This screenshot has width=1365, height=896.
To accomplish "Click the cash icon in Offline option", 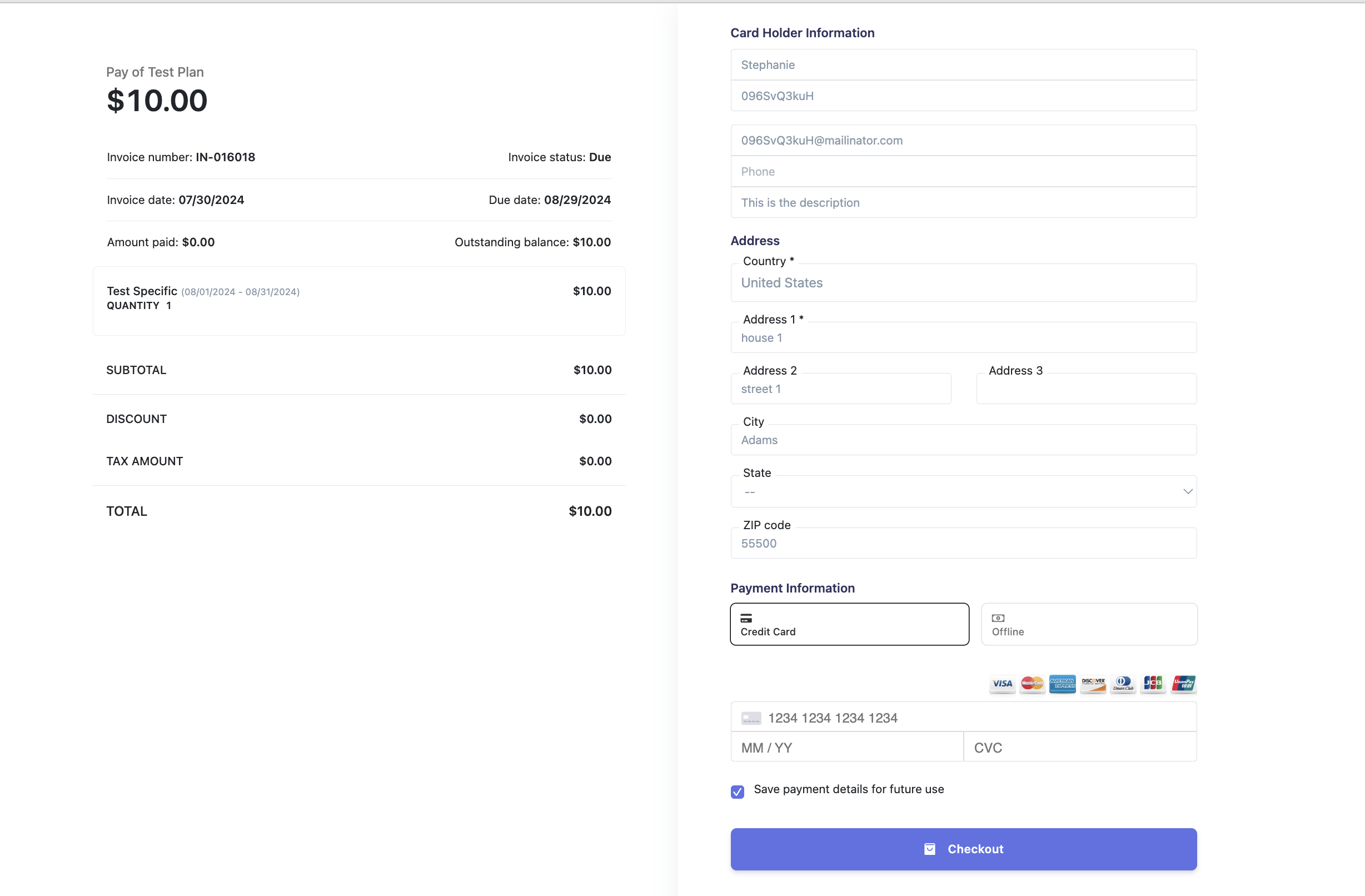I will click(998, 618).
